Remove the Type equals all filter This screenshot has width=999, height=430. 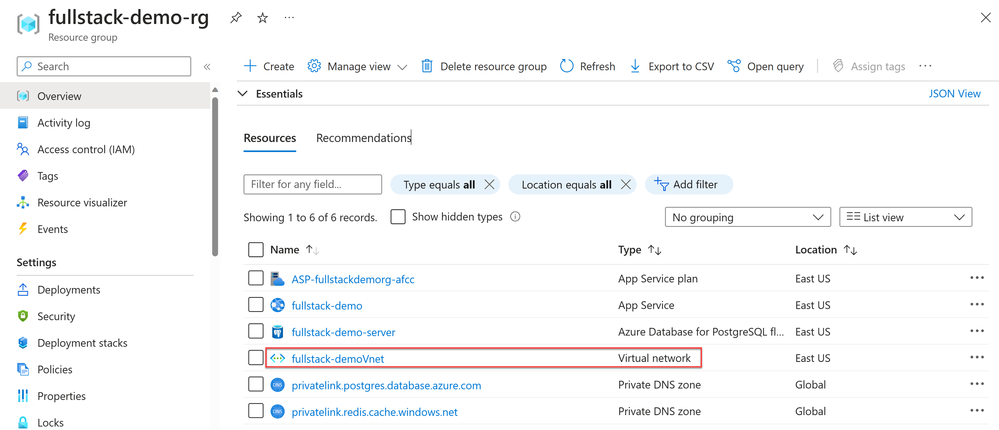(489, 185)
